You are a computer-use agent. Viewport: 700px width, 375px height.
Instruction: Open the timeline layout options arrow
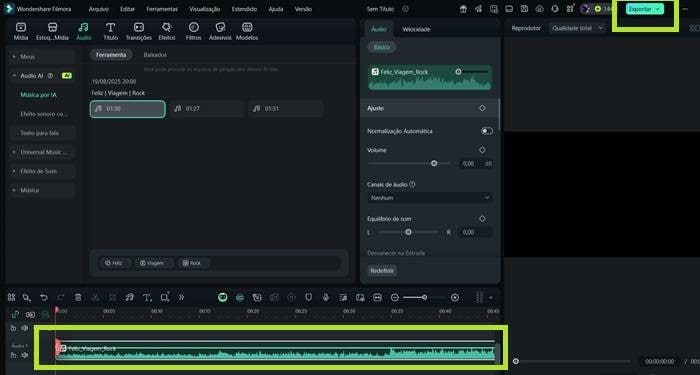pos(491,297)
